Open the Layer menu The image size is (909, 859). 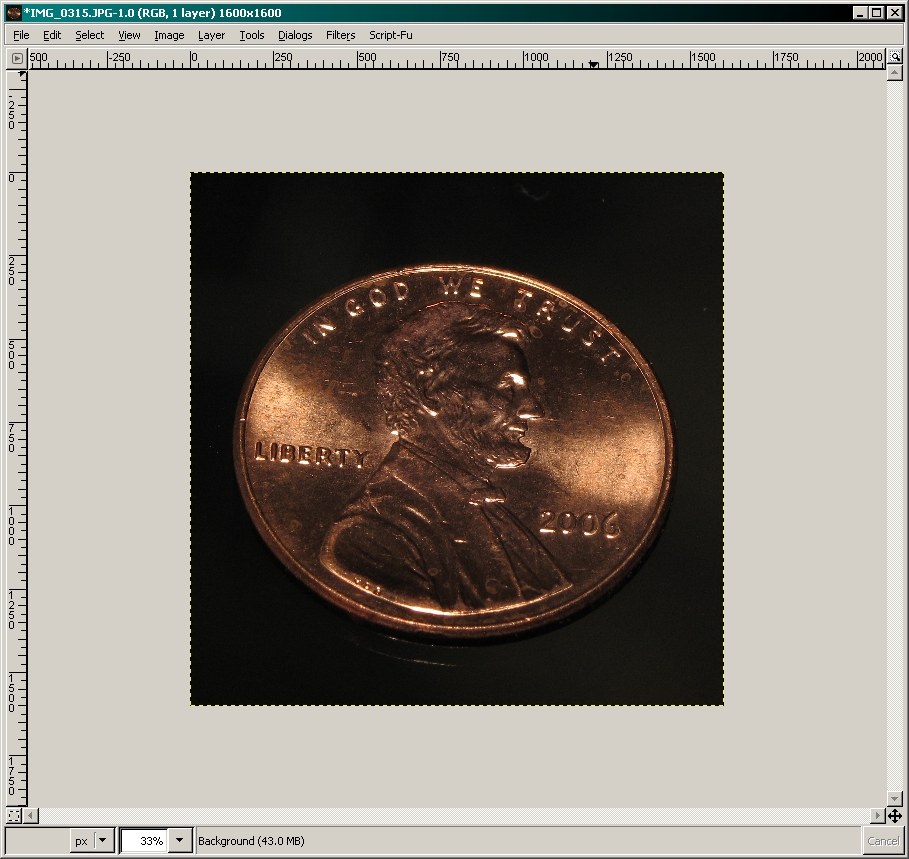tap(211, 35)
